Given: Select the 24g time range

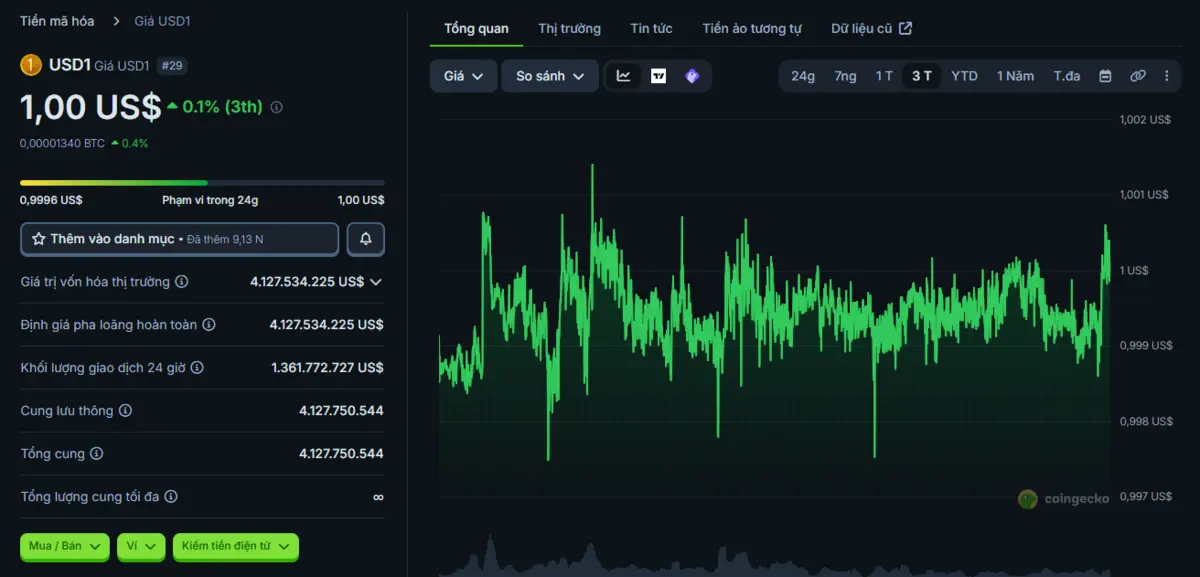Looking at the screenshot, I should click(803, 76).
